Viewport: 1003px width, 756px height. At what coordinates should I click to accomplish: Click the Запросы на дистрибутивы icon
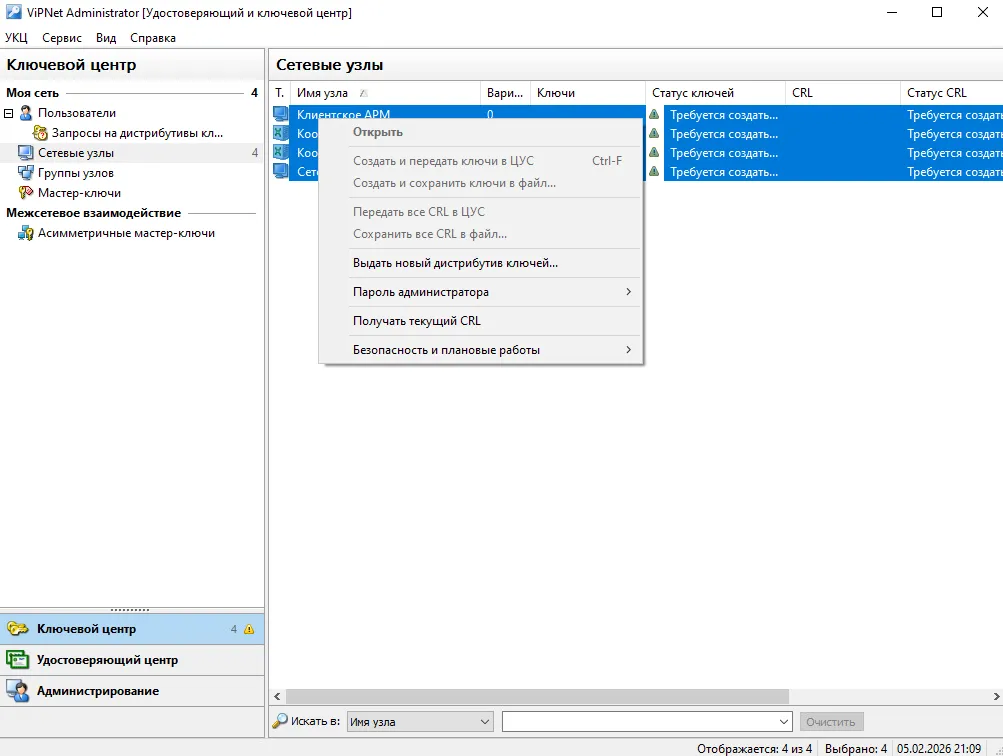coord(40,133)
